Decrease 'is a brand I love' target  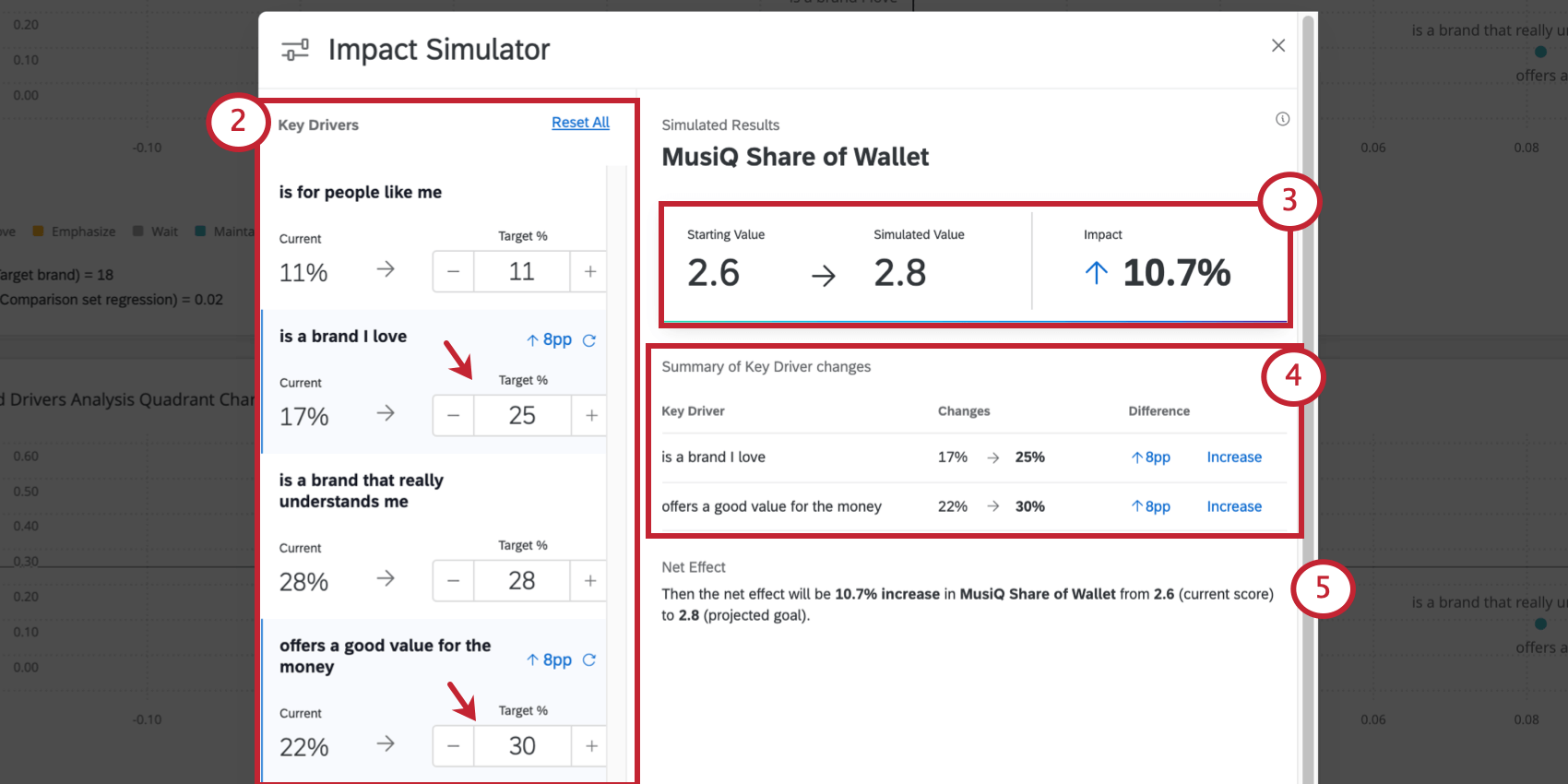pos(454,416)
